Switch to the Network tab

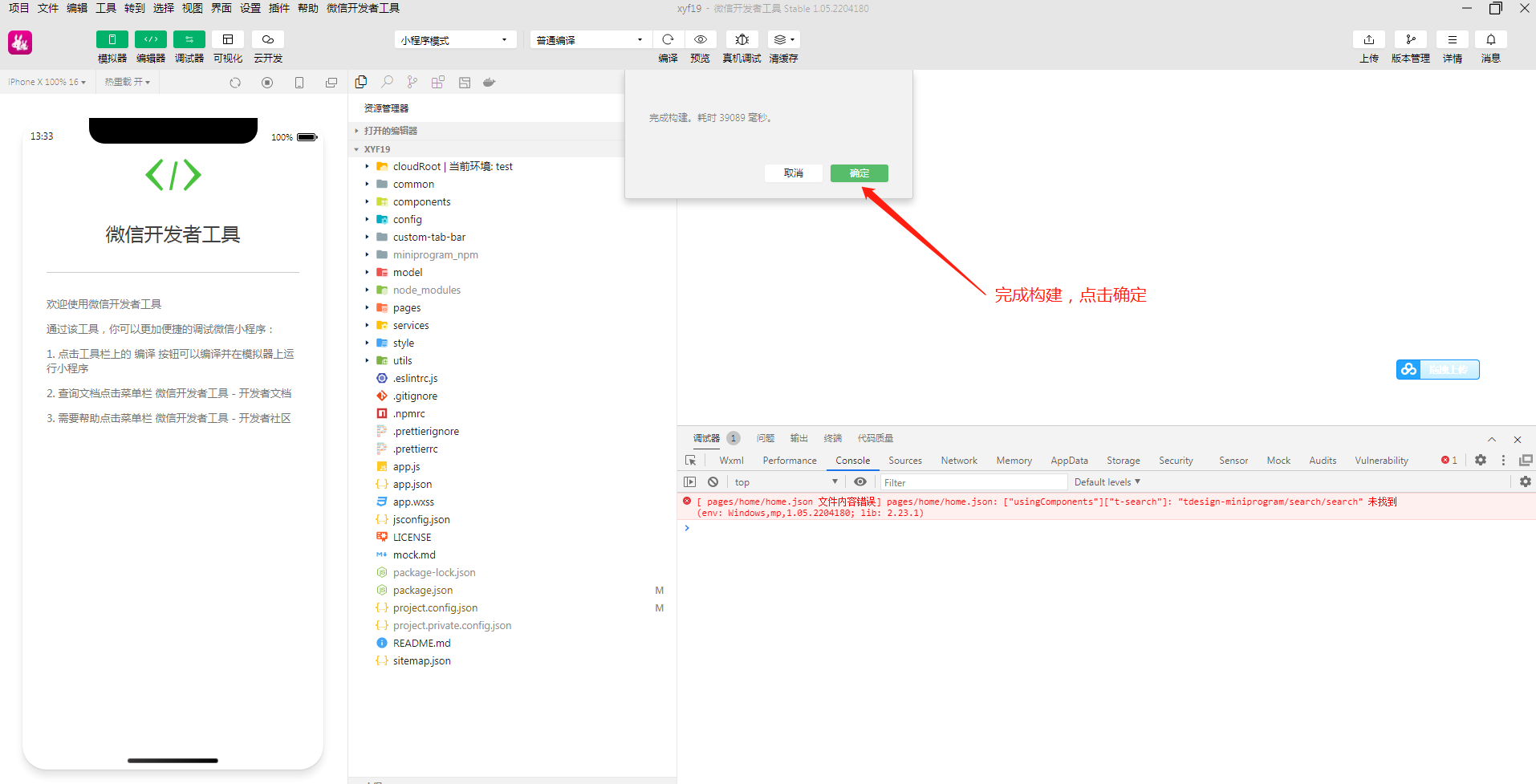pos(959,461)
